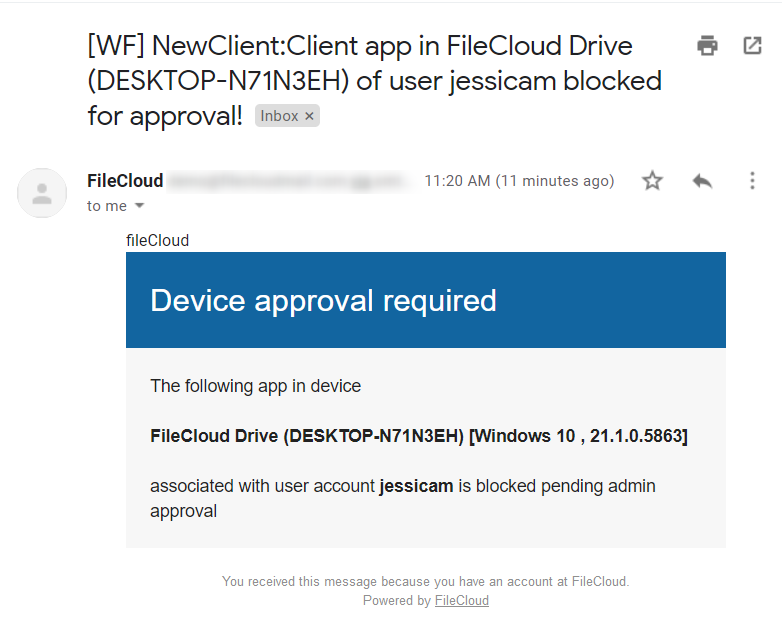Remove the Inbox label with x
Image resolution: width=782 pixels, height=642 pixels.
(x=310, y=116)
